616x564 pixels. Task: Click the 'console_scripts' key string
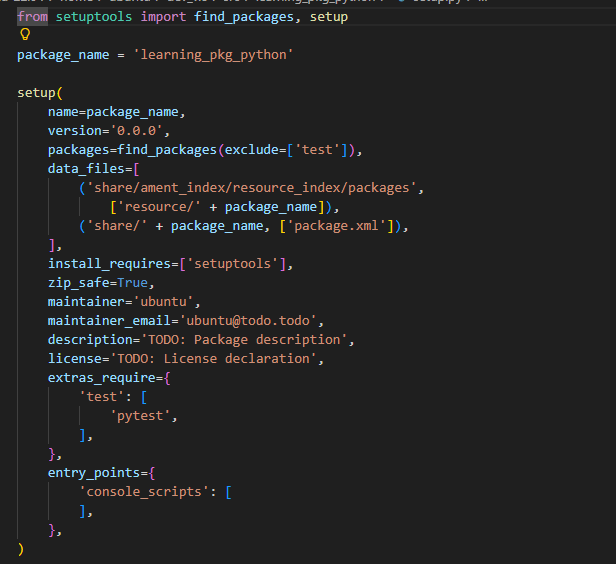click(x=144, y=492)
